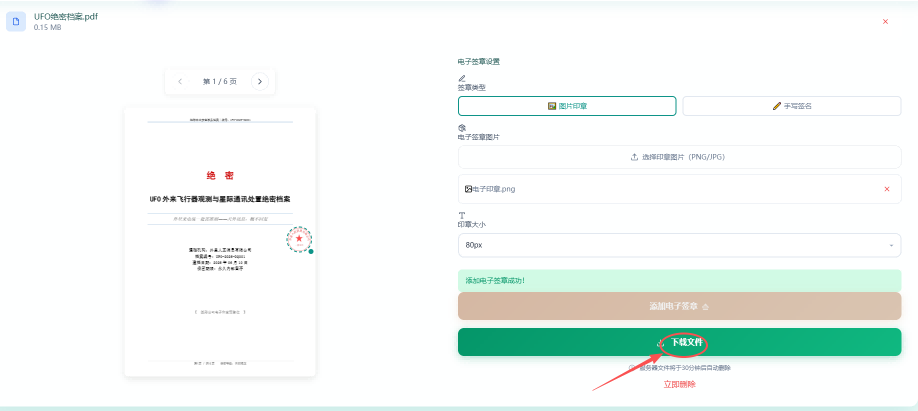Click the pen icon above 签章类型
Screen dimensions: 918x411
point(461,78)
